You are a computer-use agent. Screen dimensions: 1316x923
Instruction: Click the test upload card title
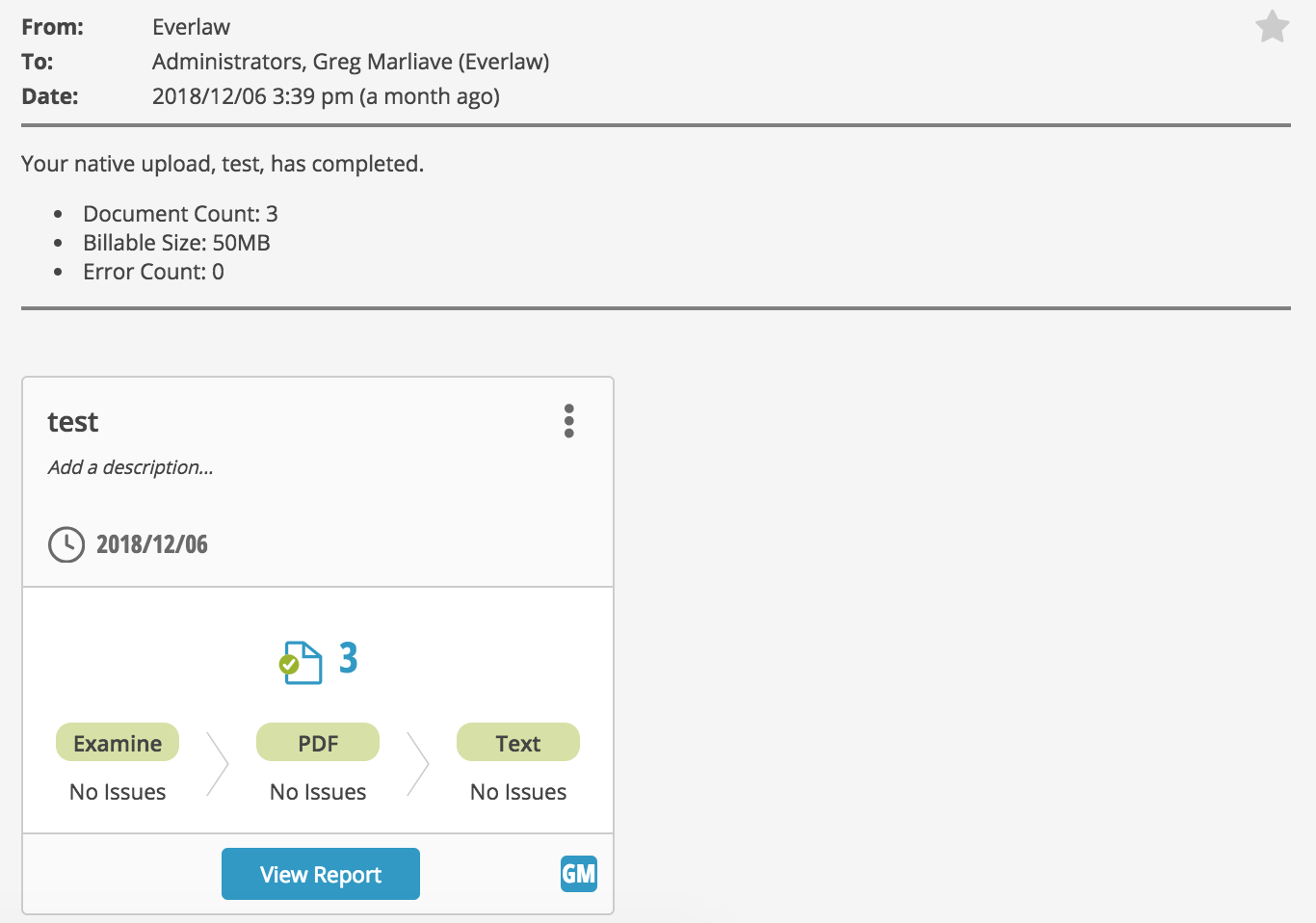click(73, 422)
